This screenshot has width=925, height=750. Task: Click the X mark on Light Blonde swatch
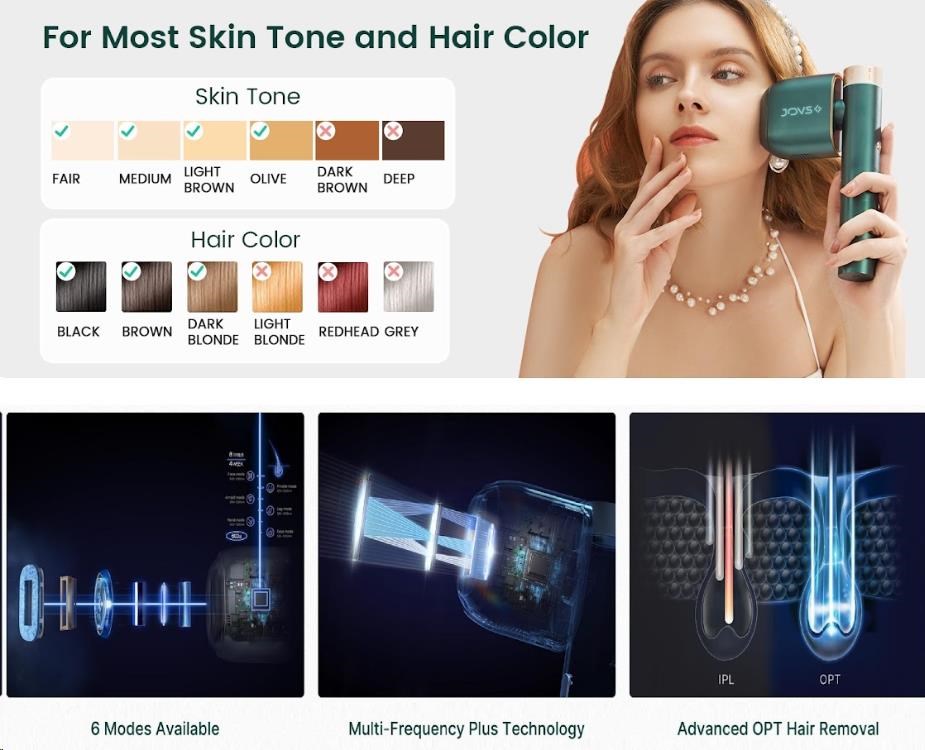pos(262,271)
